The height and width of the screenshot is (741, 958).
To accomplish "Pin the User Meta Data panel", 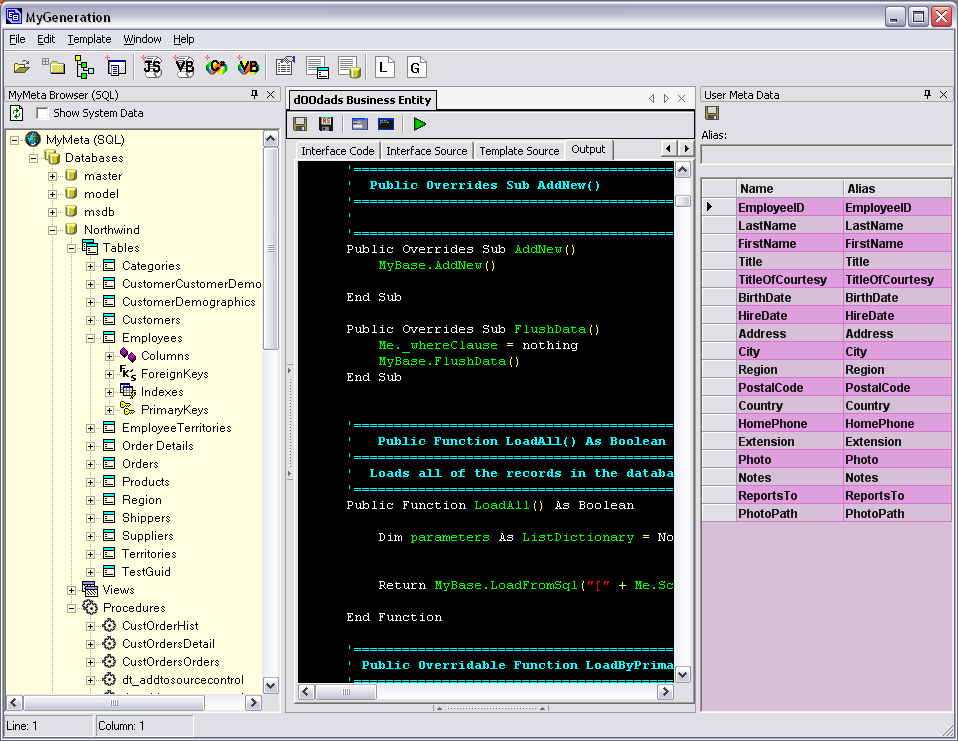I will 927,94.
